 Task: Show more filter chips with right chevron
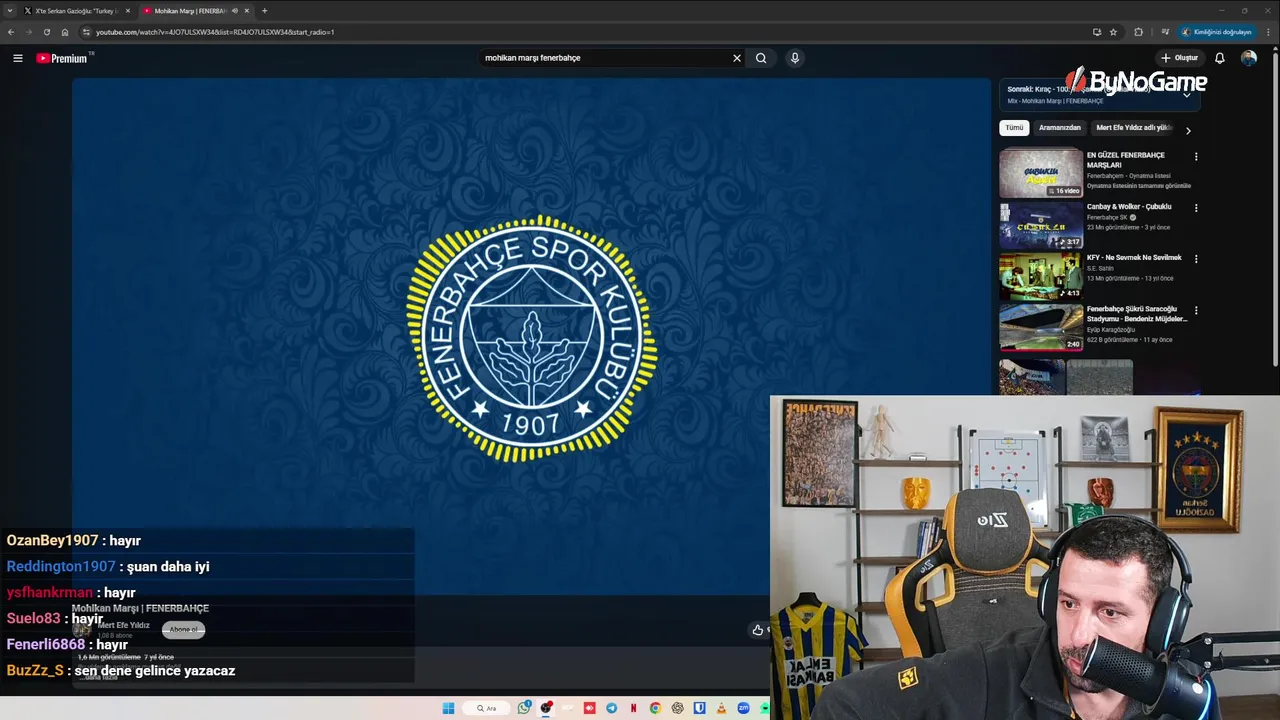[1188, 130]
